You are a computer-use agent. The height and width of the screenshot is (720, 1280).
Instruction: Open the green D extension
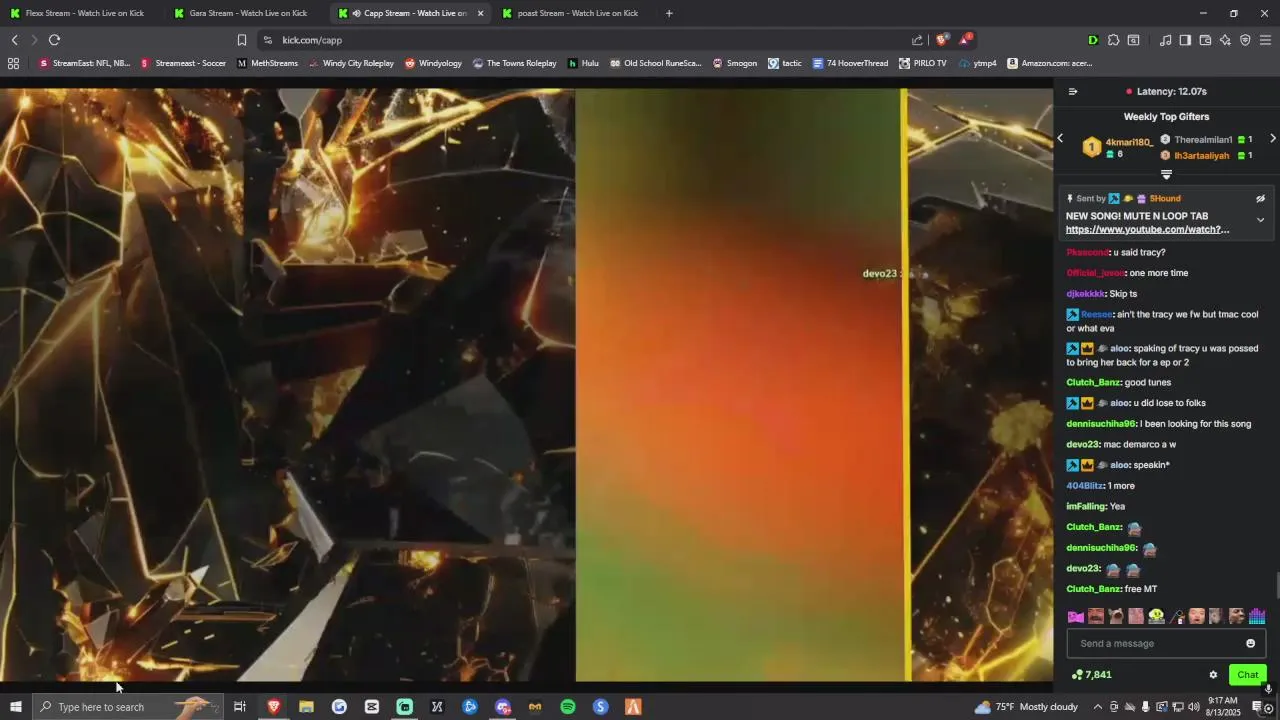[1093, 40]
